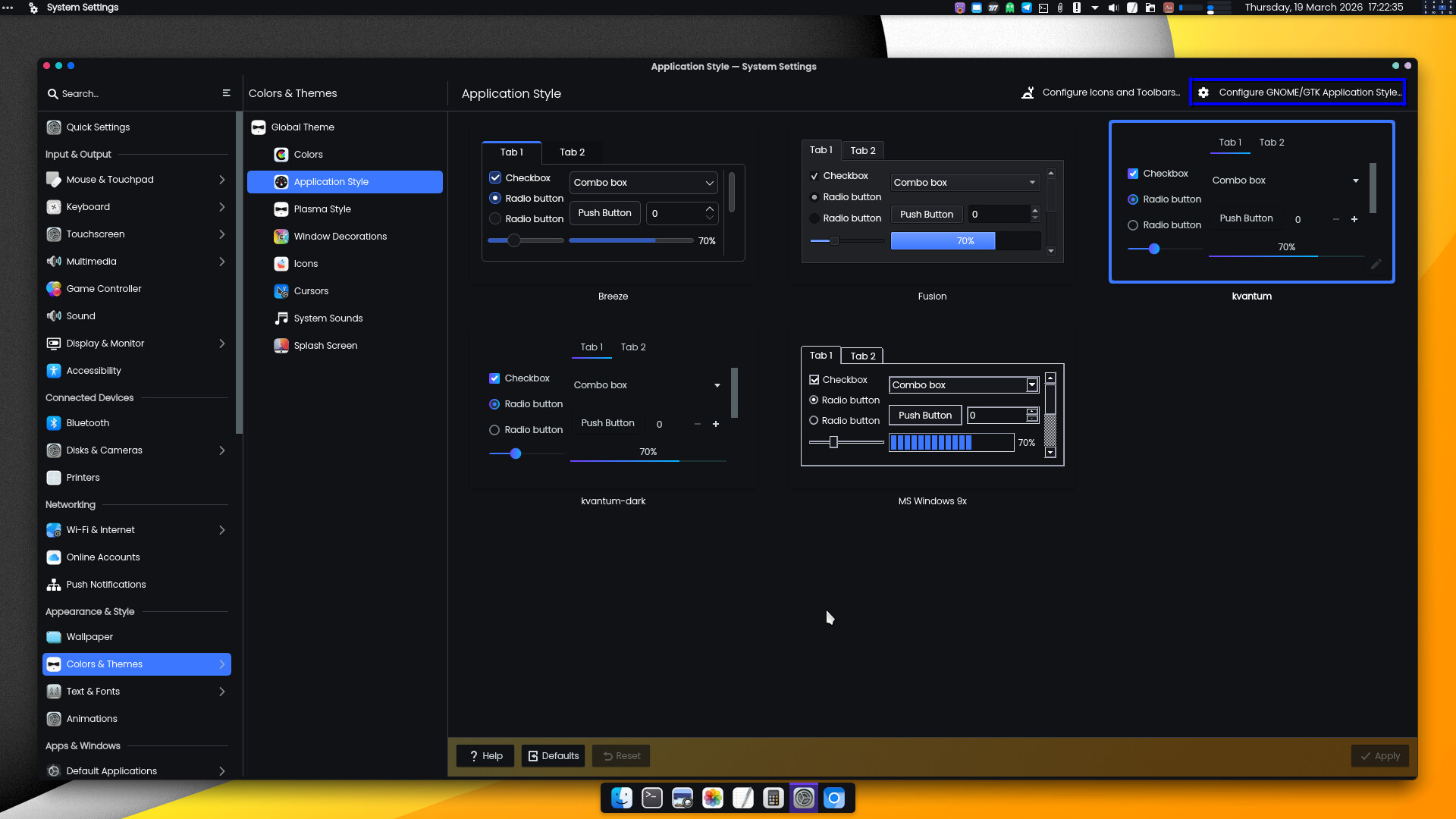
Task: Launch the terminal from the dock
Action: click(x=652, y=798)
